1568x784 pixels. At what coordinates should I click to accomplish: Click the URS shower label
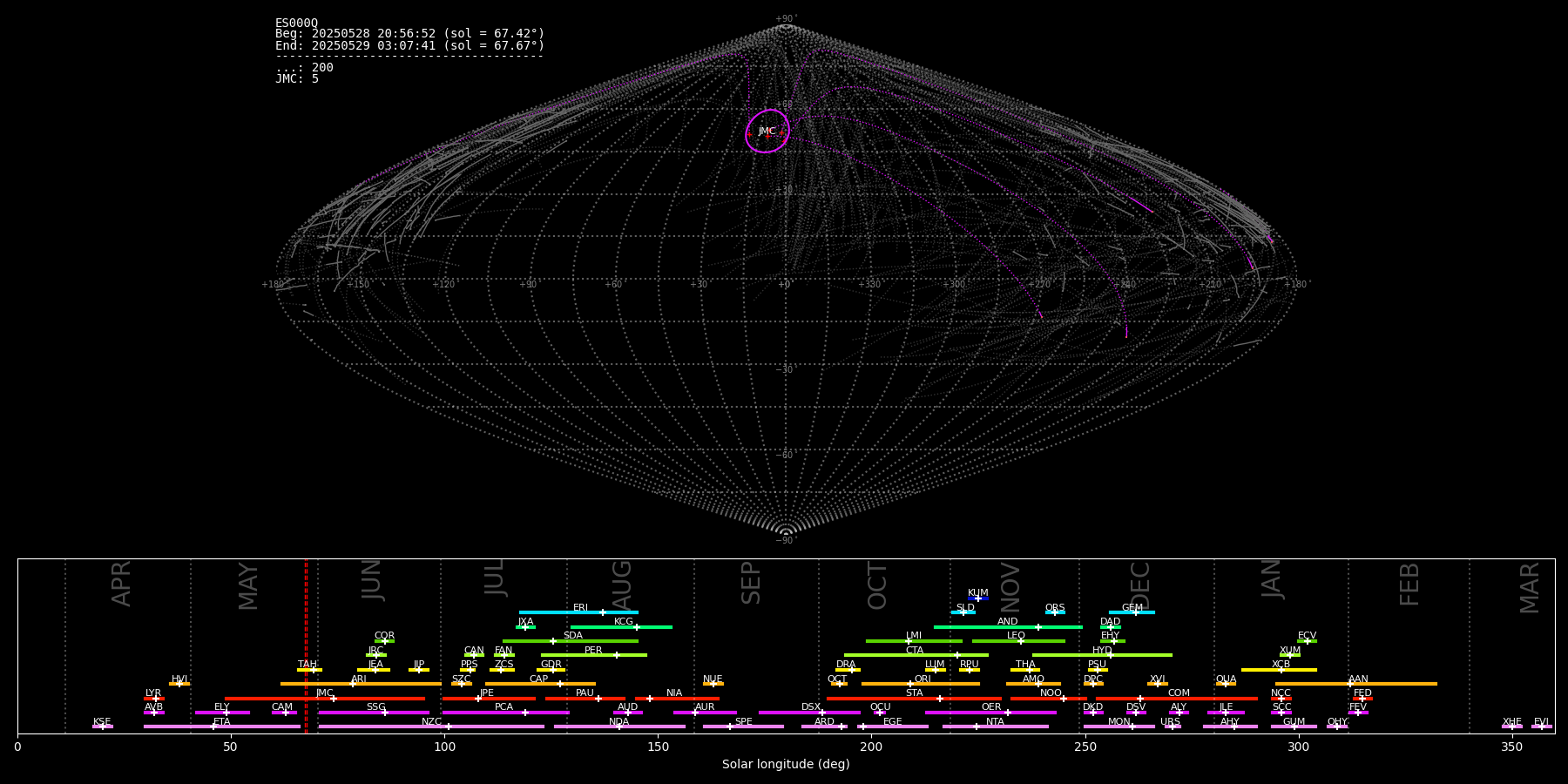pos(1170,722)
